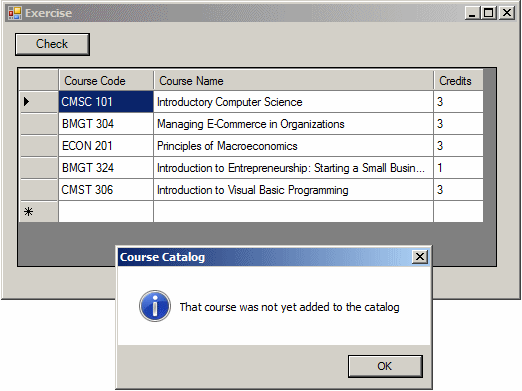Select the BMGT 304 row header
Image resolution: width=522 pixels, height=391 pixels.
click(x=39, y=124)
